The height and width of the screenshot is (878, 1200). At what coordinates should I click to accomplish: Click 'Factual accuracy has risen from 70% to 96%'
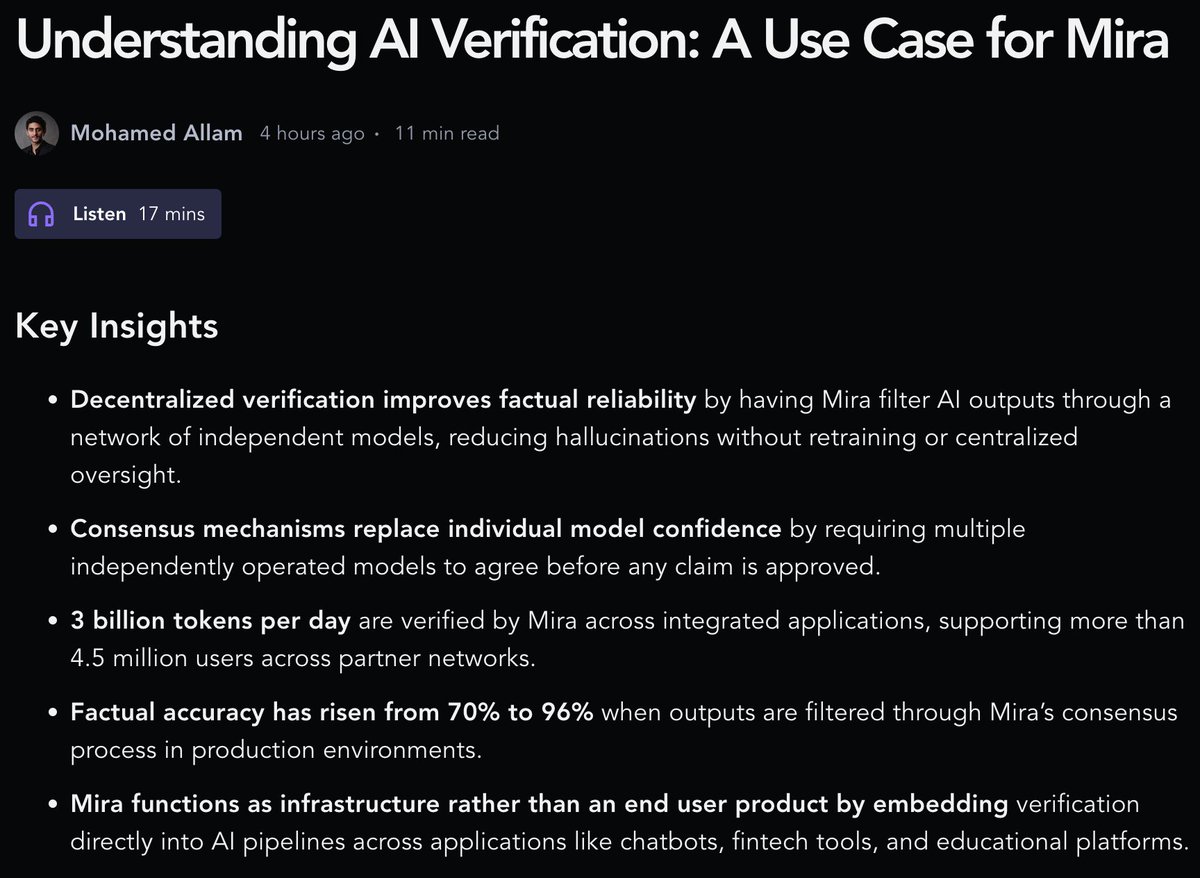(x=332, y=713)
